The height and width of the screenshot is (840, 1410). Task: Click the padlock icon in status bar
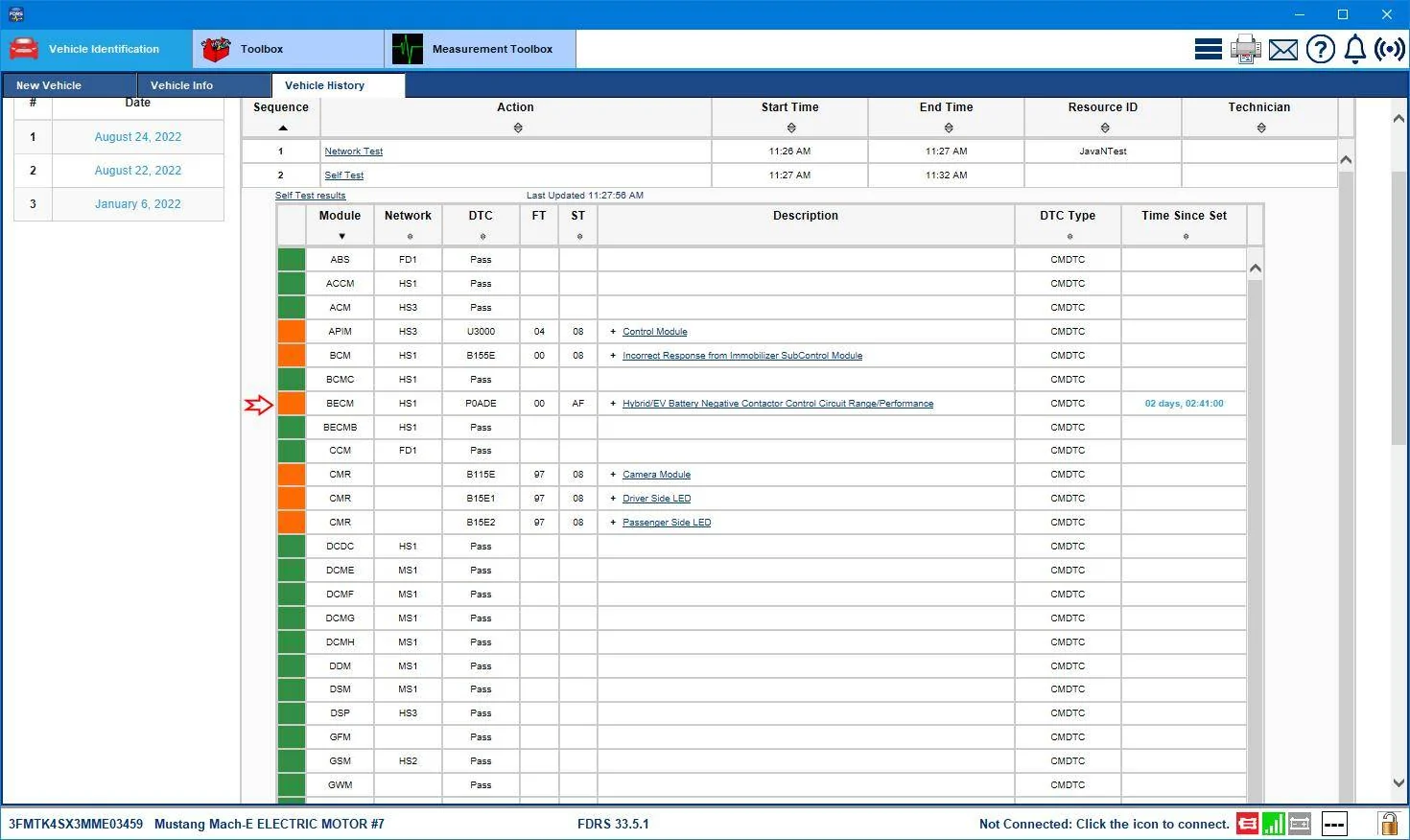coord(1388,824)
